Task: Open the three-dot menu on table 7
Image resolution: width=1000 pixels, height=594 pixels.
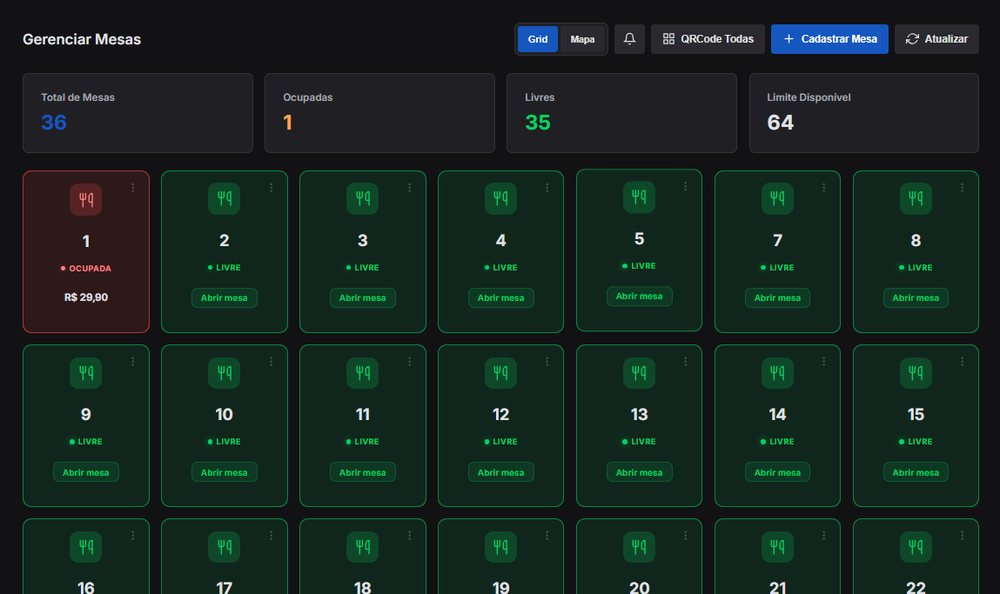Action: point(824,188)
